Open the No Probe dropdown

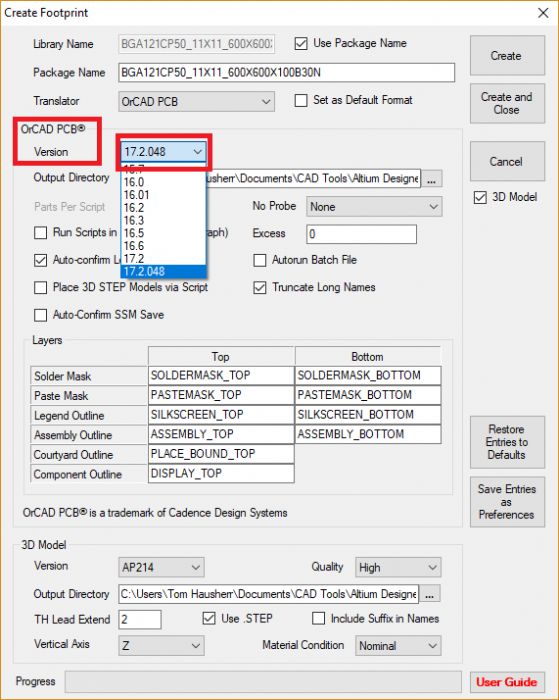[x=374, y=207]
